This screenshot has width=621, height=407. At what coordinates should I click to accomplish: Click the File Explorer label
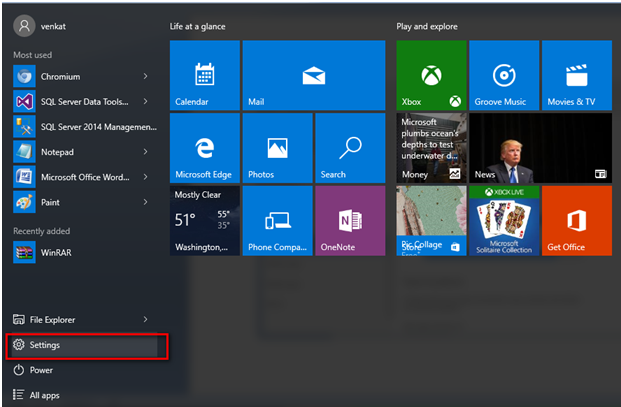(x=52, y=320)
